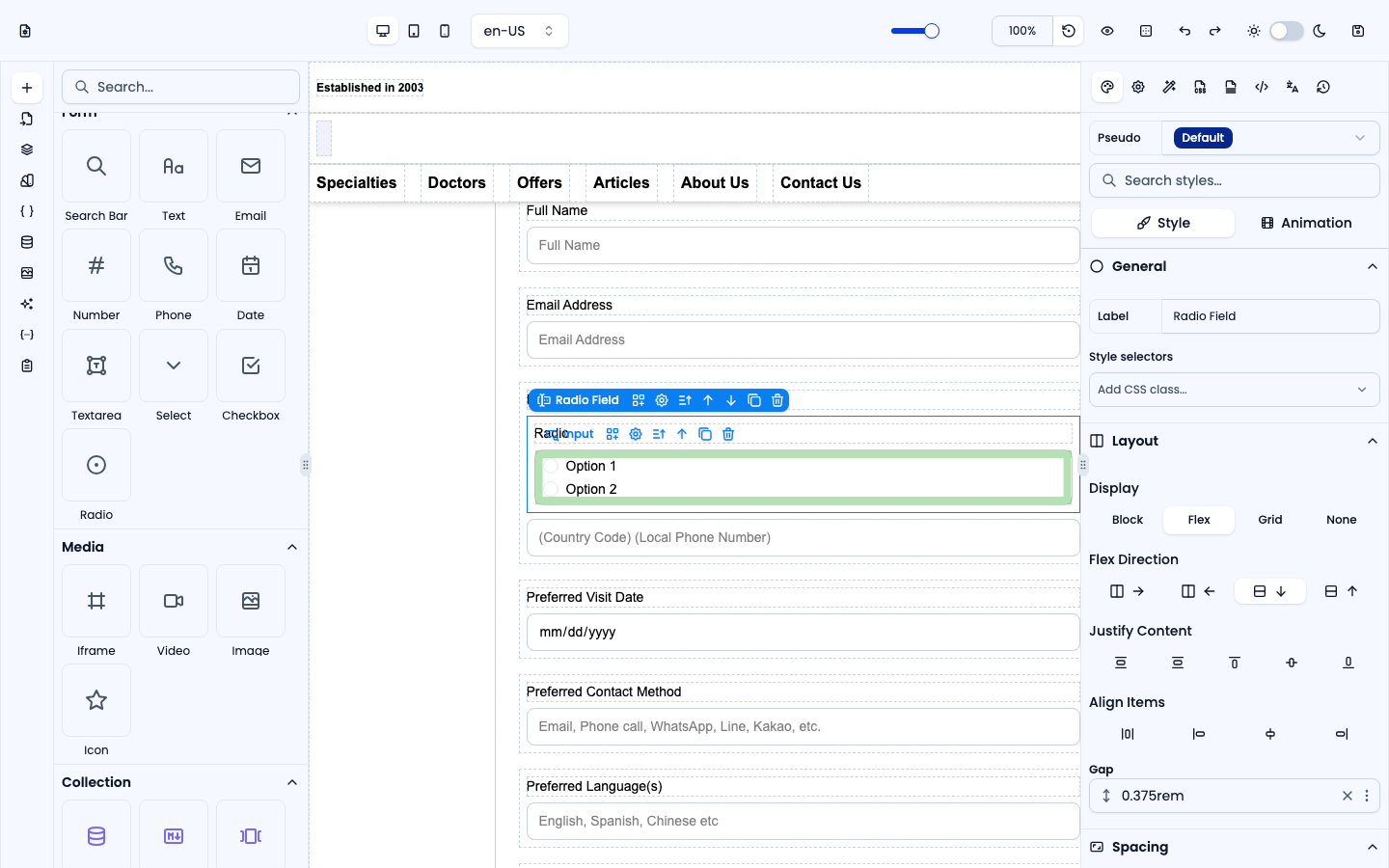Click the Articles navigation link
Image resolution: width=1389 pixels, height=868 pixels.
621,183
